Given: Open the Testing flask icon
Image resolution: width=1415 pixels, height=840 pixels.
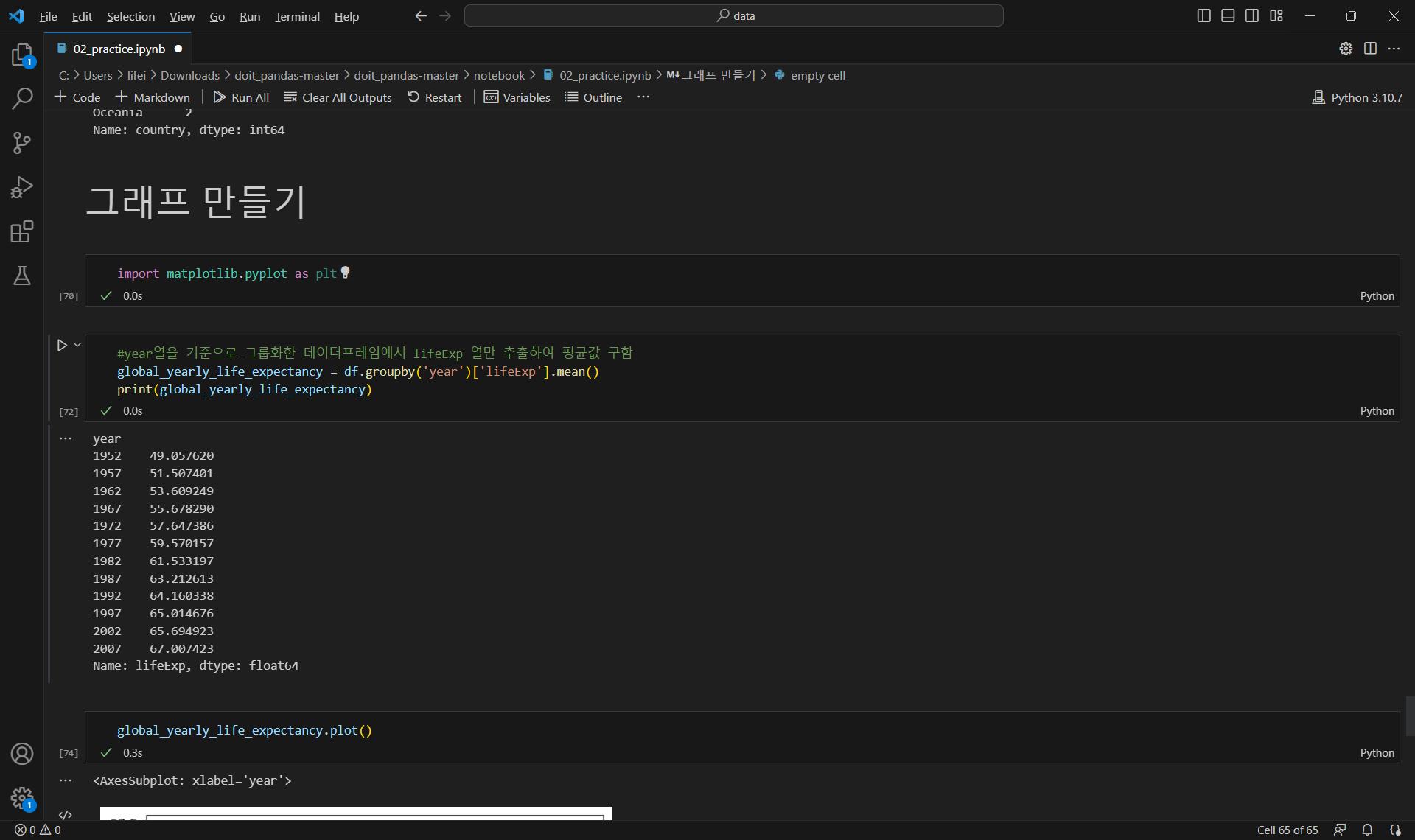Looking at the screenshot, I should click(x=22, y=276).
